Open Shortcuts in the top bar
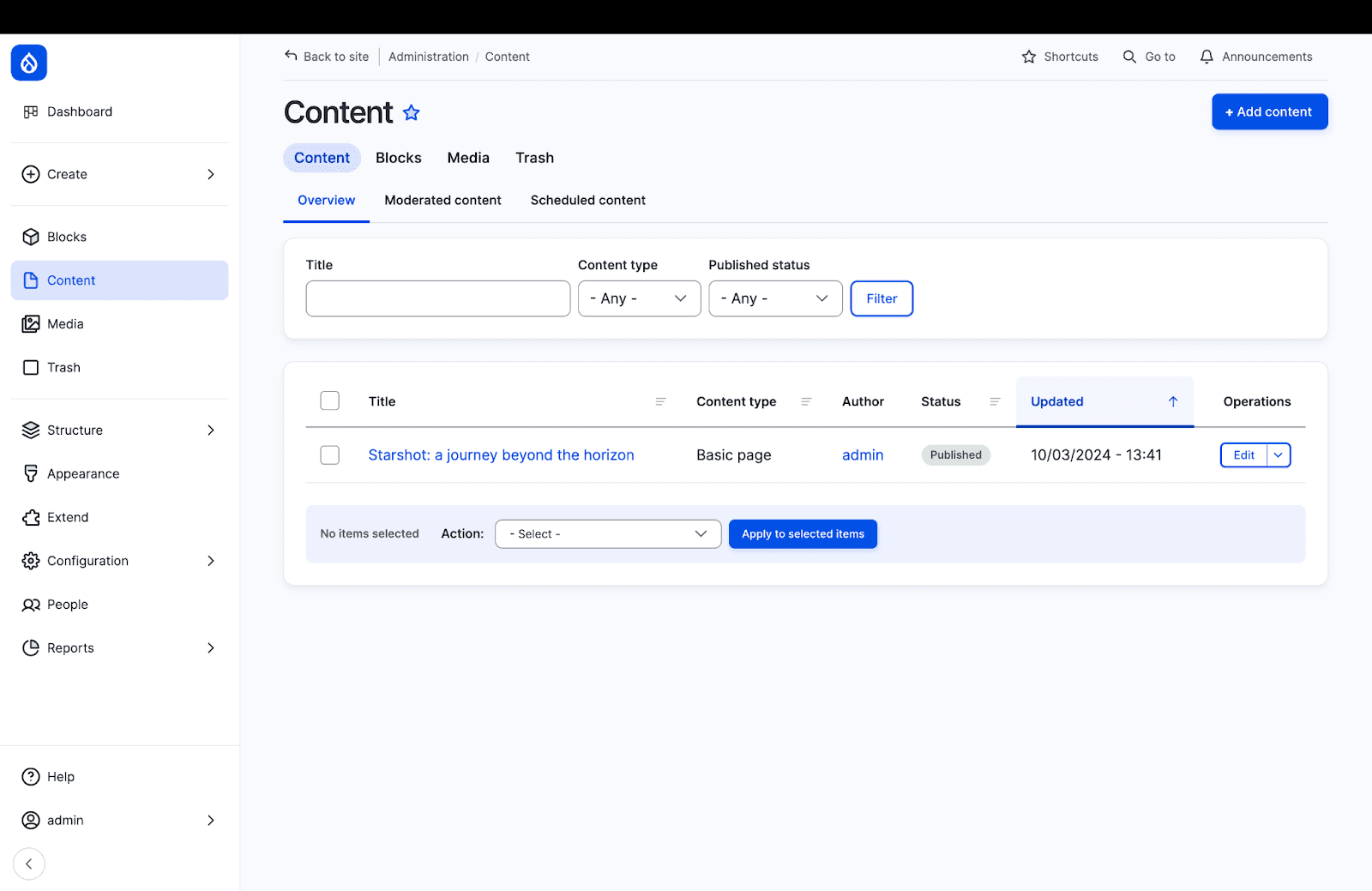Image resolution: width=1372 pixels, height=891 pixels. (1060, 57)
